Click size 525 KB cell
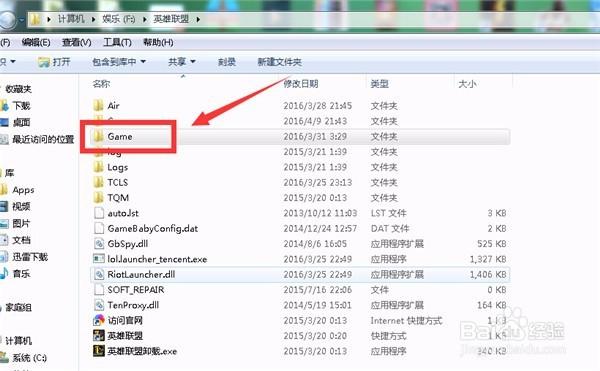 click(492, 244)
